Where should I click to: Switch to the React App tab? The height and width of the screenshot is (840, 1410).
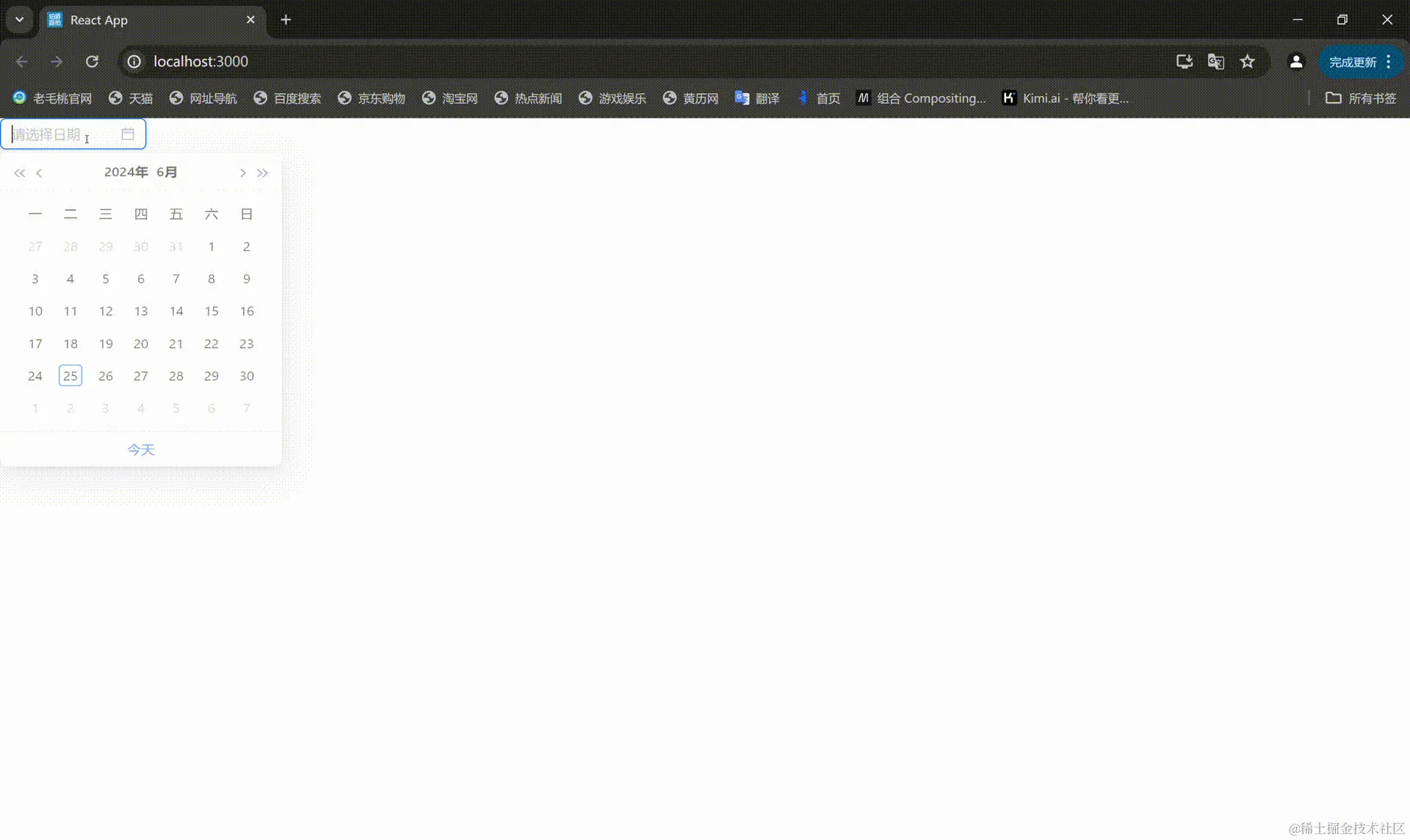110,20
